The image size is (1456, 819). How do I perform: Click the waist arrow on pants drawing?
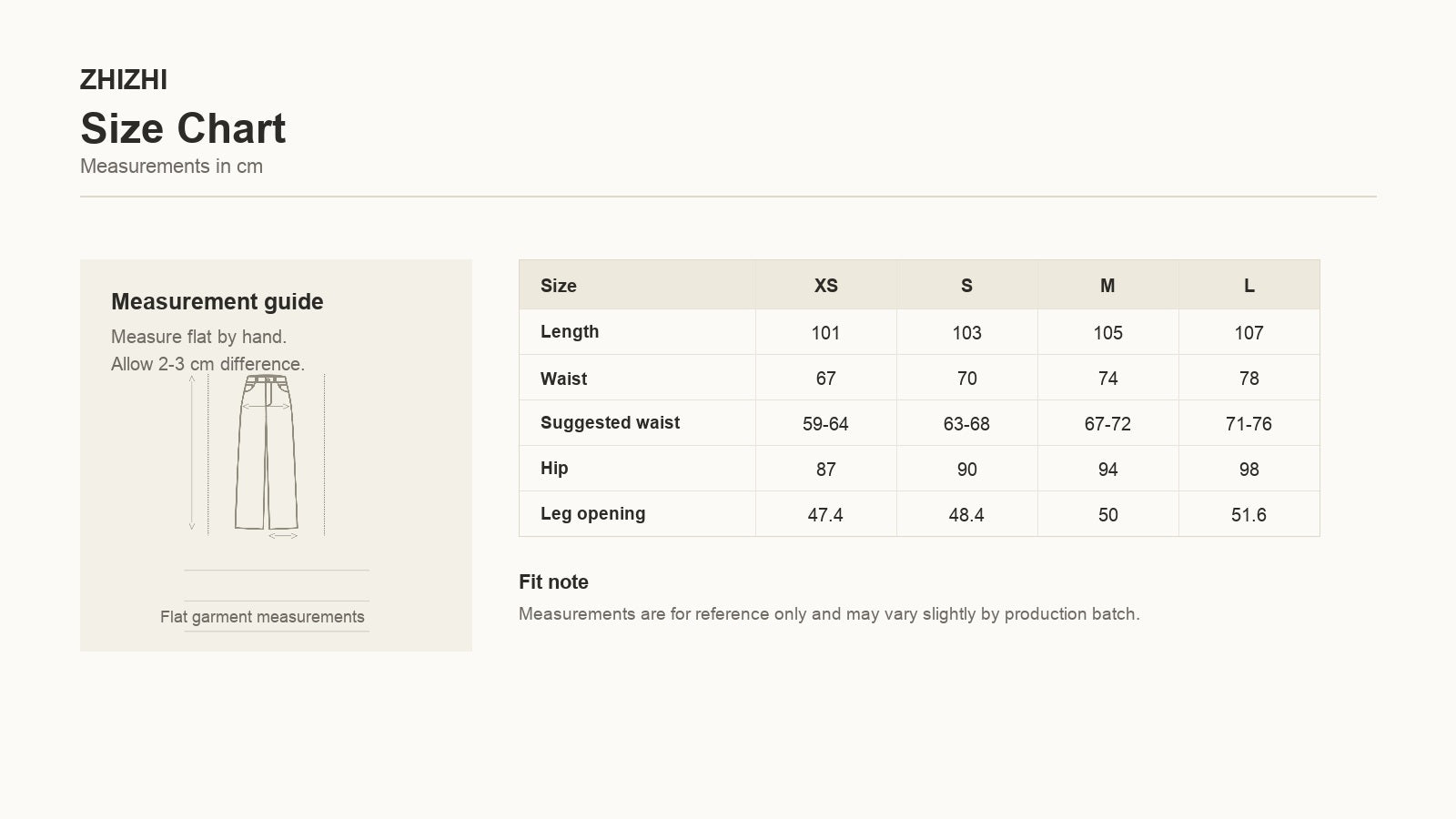tap(267, 407)
